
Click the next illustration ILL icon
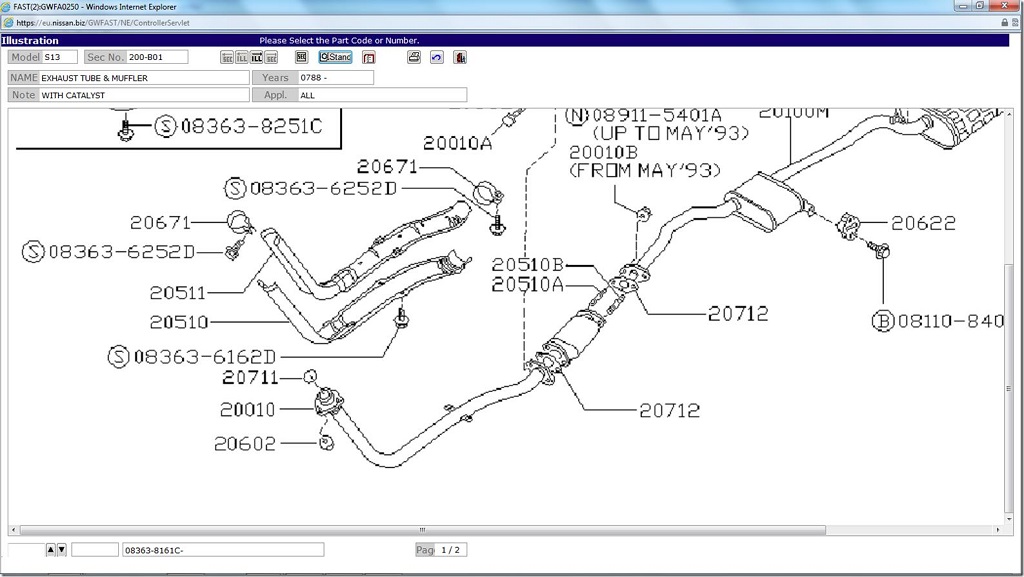(x=256, y=58)
